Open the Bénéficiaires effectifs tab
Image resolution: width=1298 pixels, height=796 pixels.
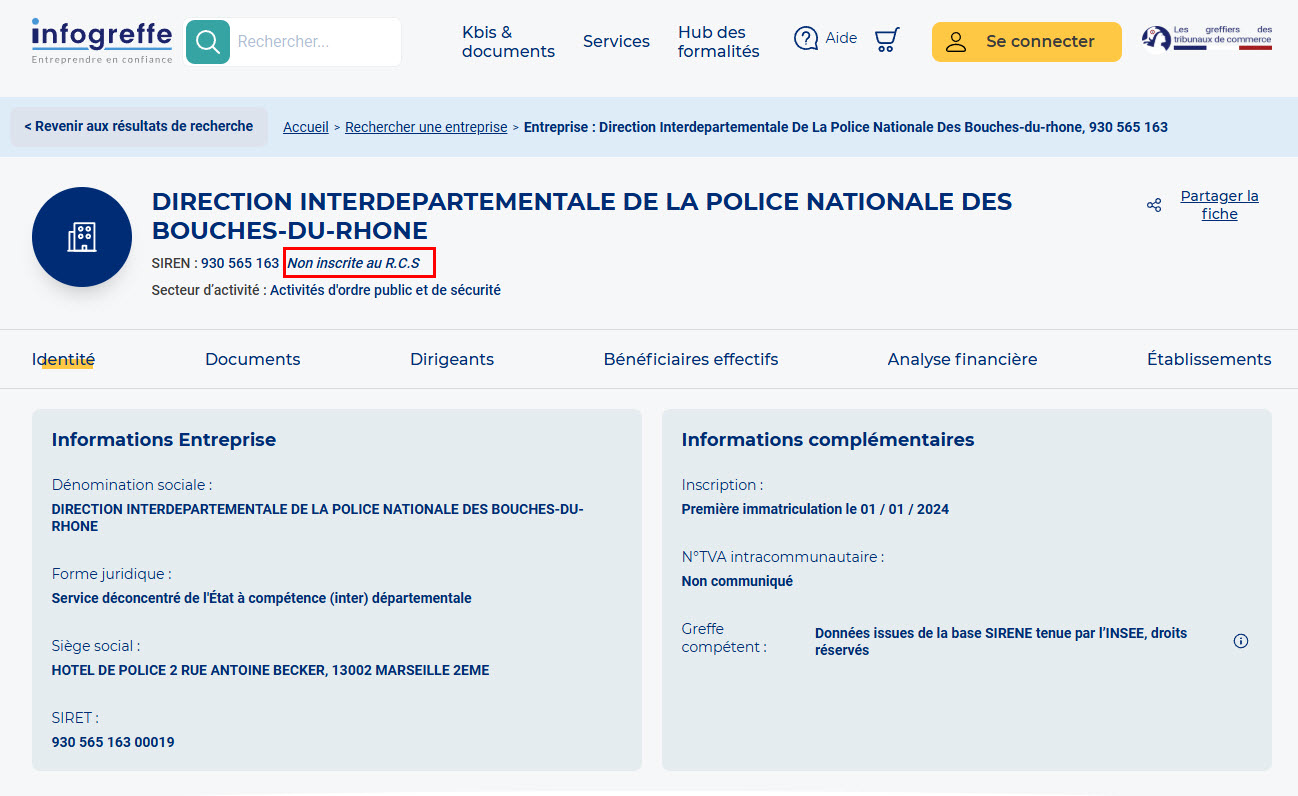(x=690, y=359)
